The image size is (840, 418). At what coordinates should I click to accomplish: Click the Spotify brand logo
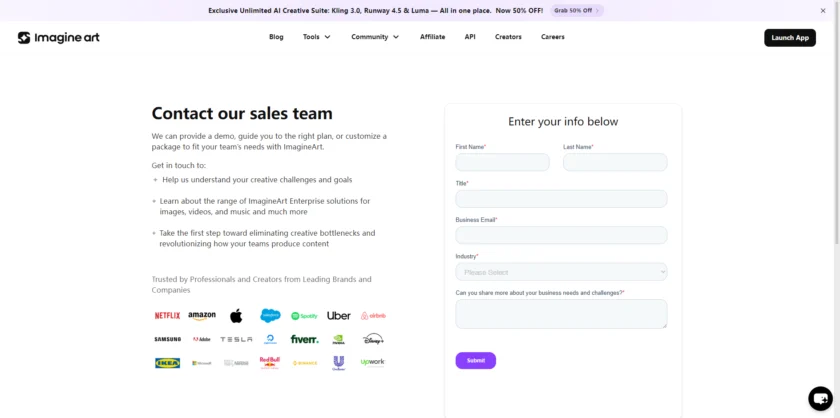(x=304, y=316)
